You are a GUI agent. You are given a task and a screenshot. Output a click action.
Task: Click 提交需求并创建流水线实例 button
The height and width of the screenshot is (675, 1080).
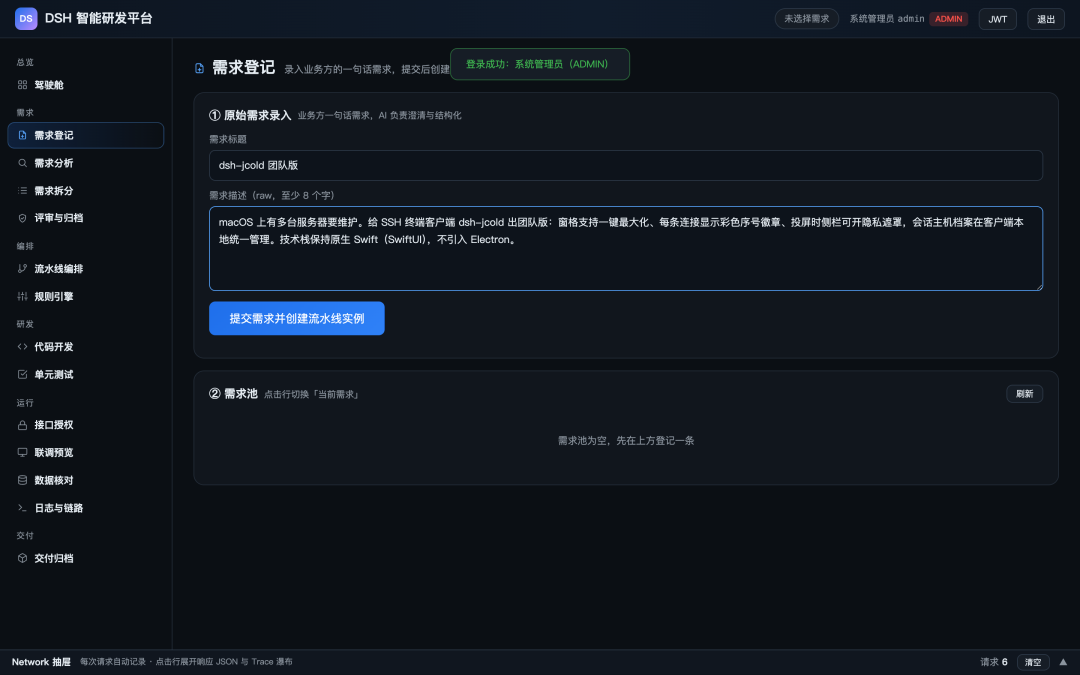[x=297, y=318]
